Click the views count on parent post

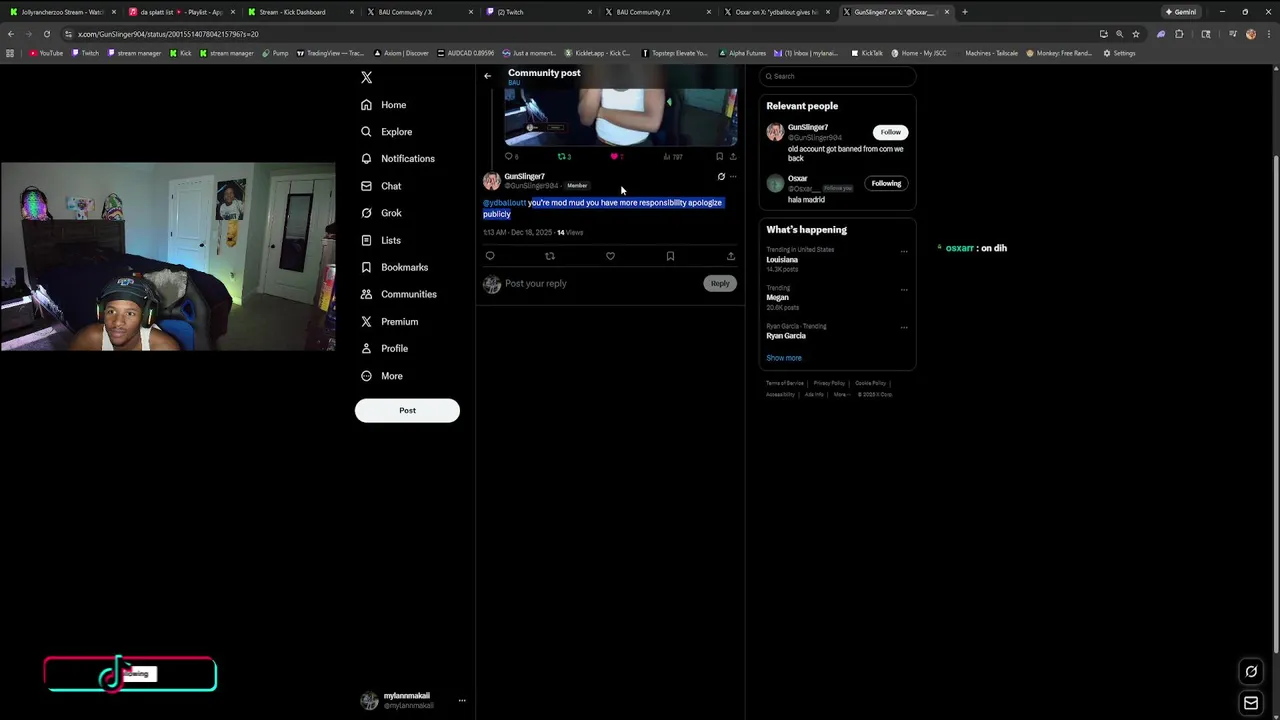click(673, 156)
